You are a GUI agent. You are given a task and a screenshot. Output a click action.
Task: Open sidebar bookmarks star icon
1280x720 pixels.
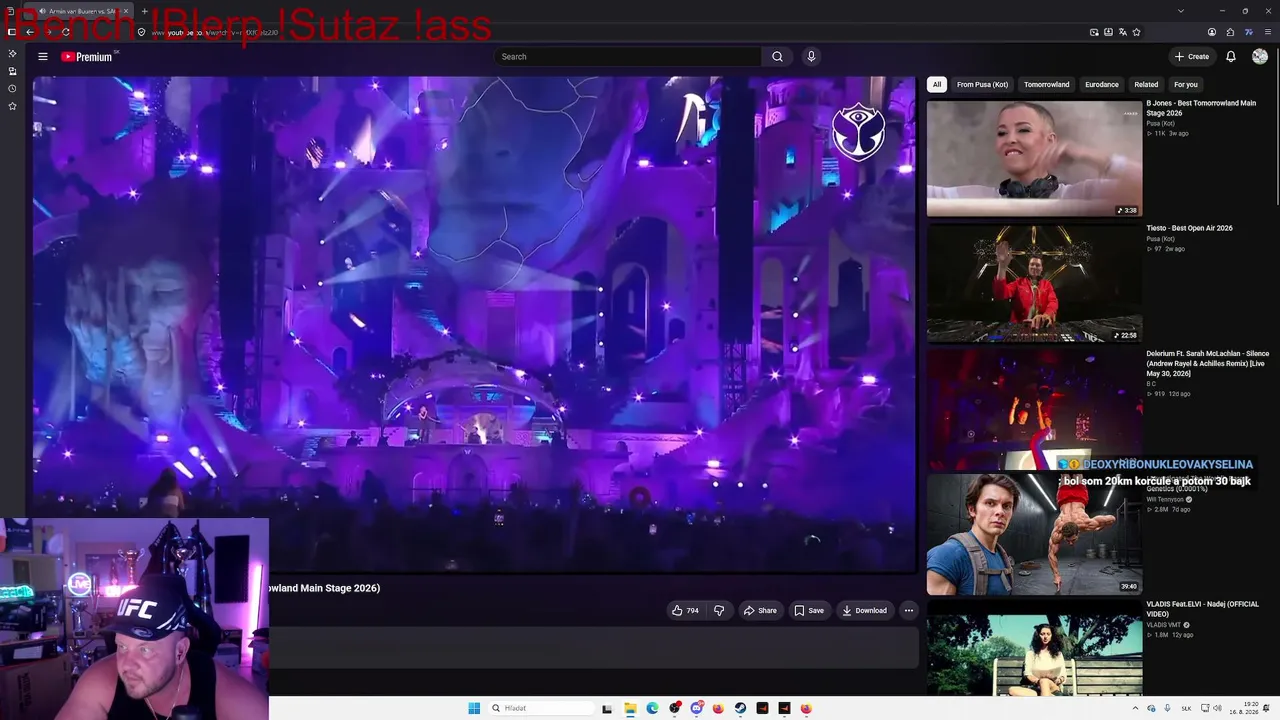tap(12, 106)
